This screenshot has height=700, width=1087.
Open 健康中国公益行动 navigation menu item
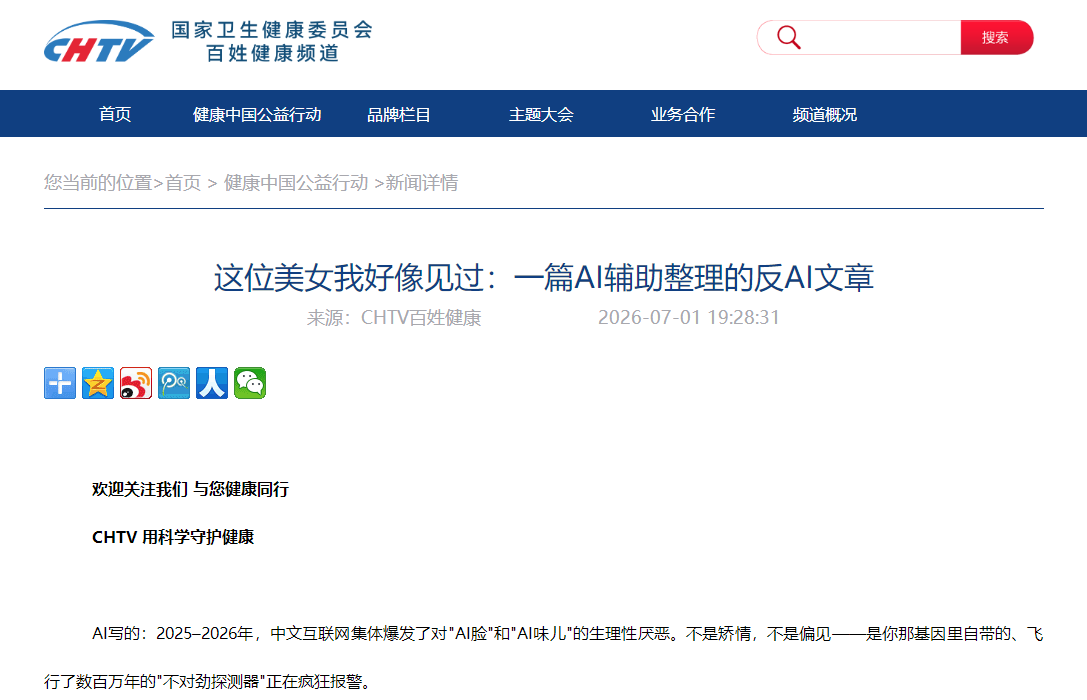pos(257,114)
